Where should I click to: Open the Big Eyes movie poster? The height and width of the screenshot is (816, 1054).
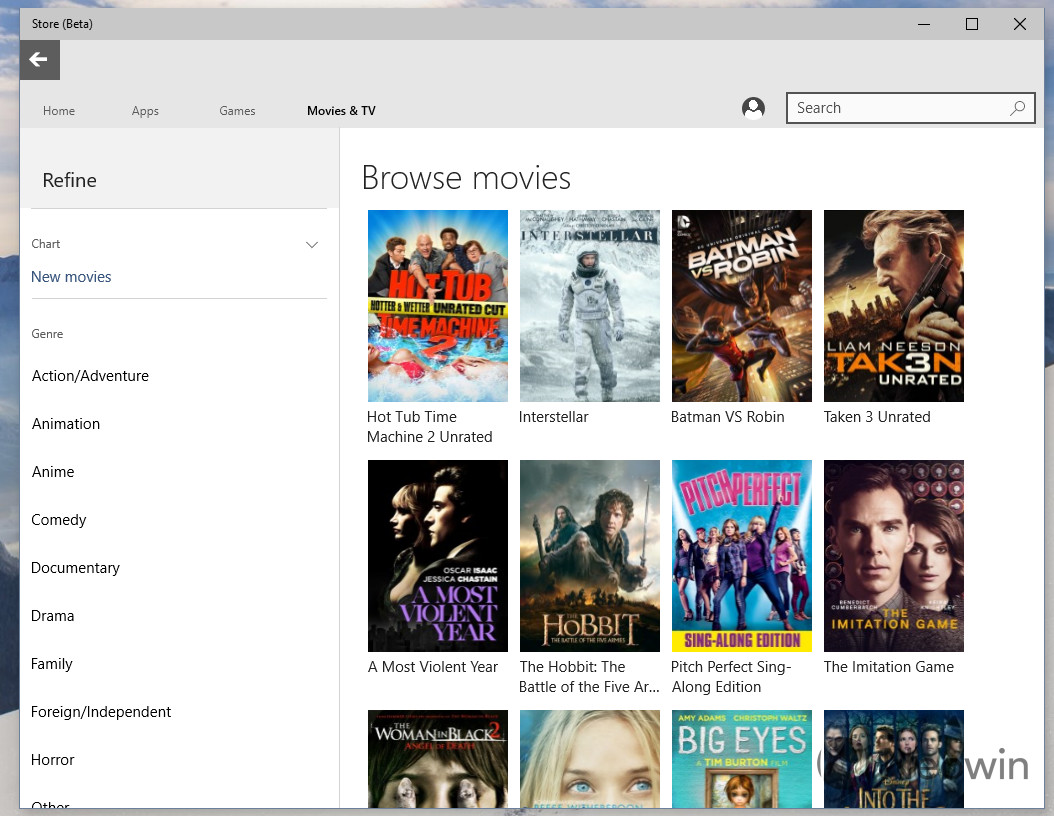pos(741,759)
